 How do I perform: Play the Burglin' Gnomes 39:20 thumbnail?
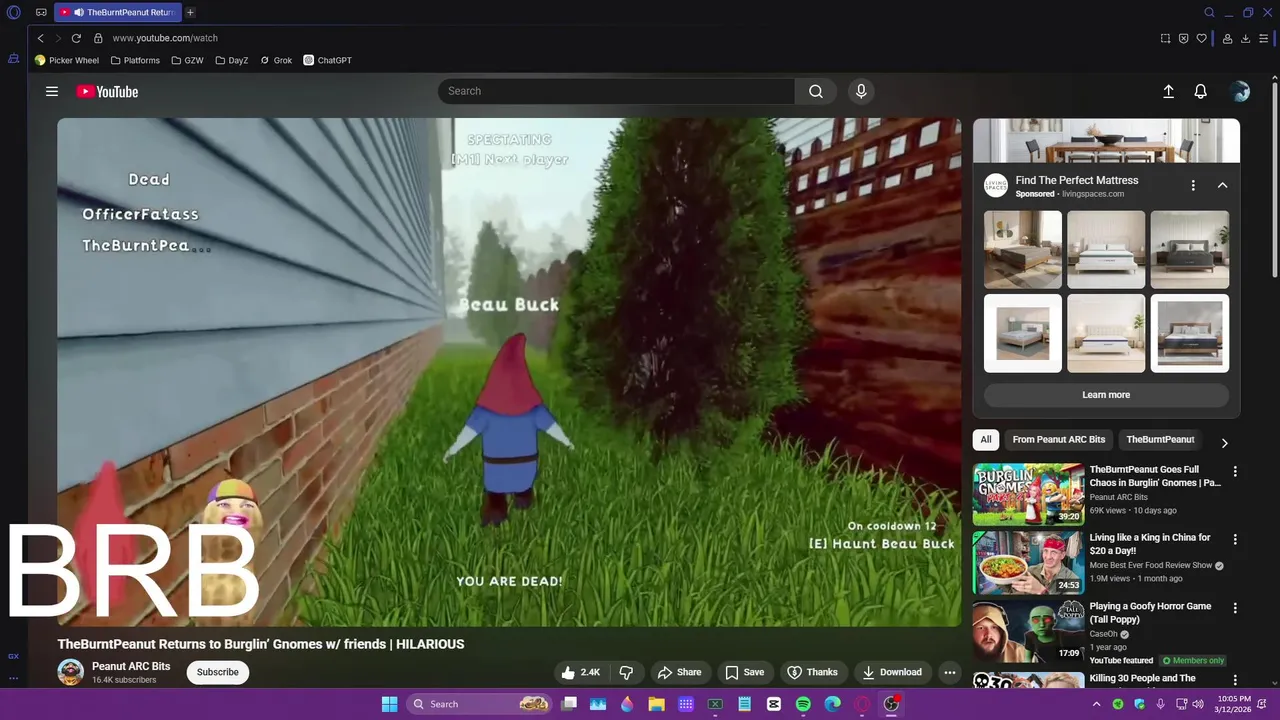pos(1028,494)
